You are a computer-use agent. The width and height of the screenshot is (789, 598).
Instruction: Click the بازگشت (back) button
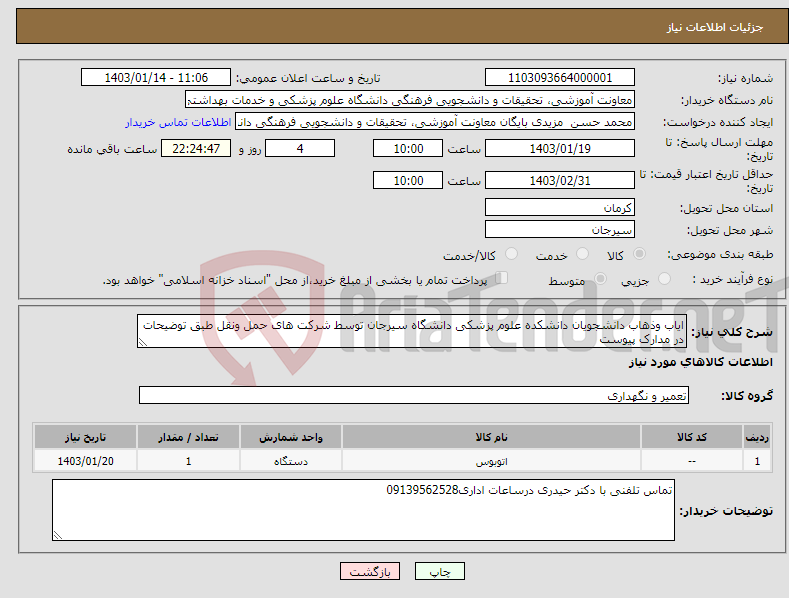[370, 571]
